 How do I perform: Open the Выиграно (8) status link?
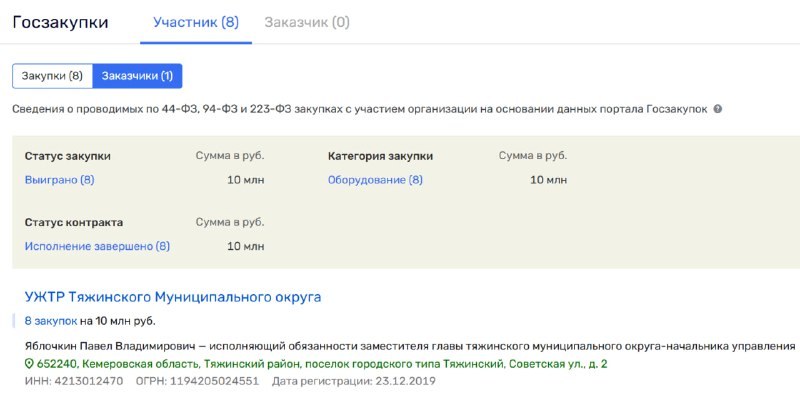(x=60, y=180)
